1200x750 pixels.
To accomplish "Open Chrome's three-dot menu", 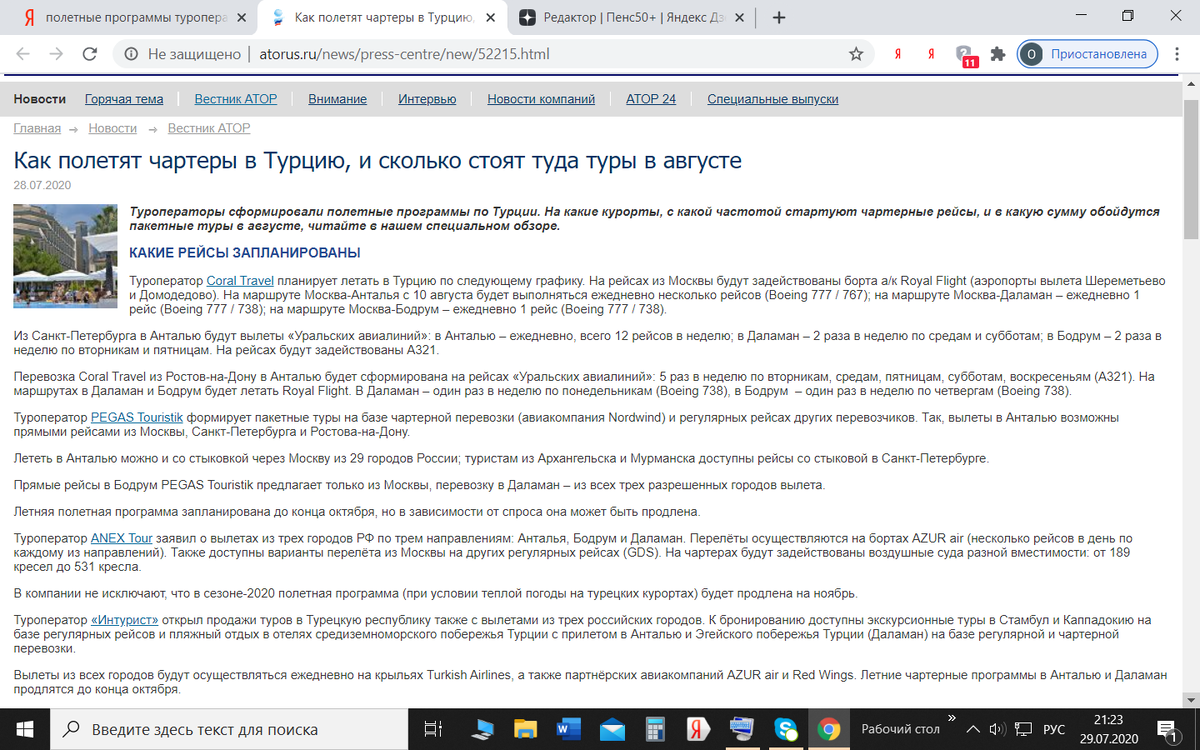I will pos(1176,54).
